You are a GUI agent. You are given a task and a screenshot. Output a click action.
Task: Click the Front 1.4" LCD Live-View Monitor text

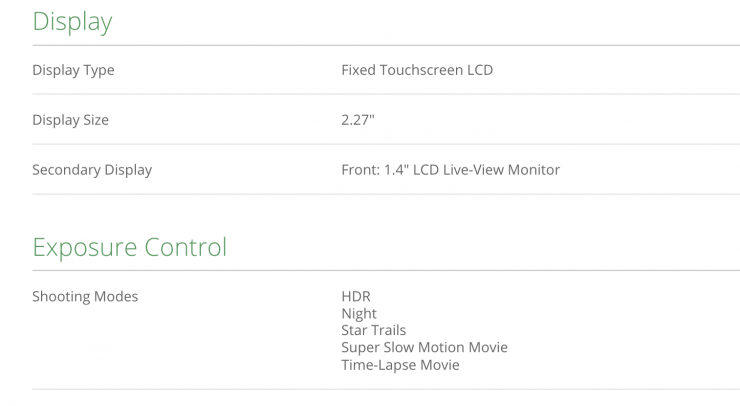450,170
